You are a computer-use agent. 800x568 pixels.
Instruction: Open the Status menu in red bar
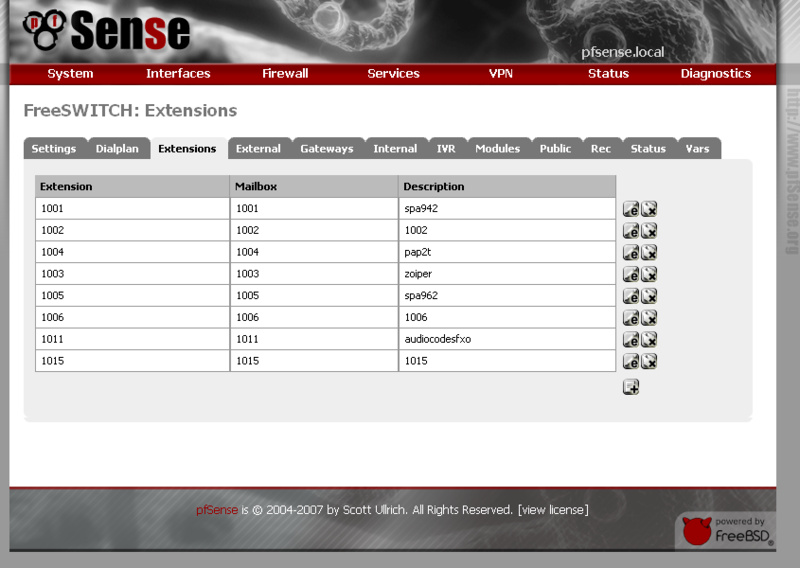[x=608, y=73]
